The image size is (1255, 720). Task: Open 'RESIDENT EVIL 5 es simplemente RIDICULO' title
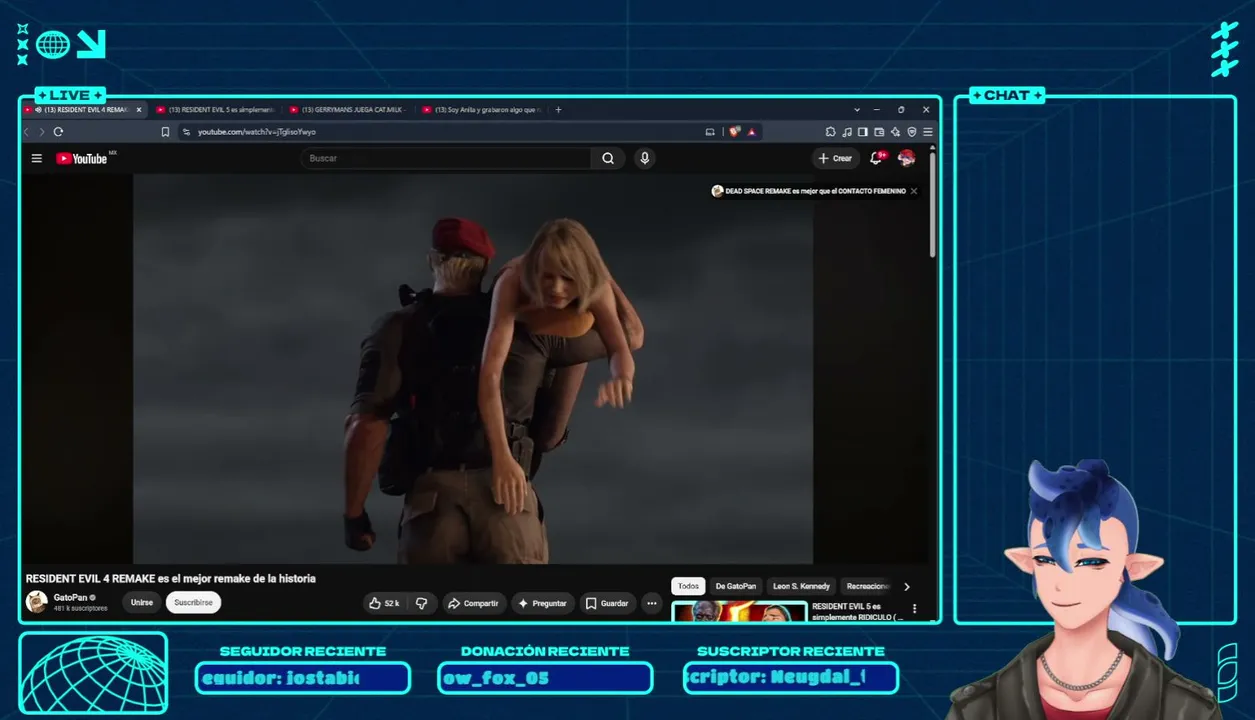click(858, 611)
